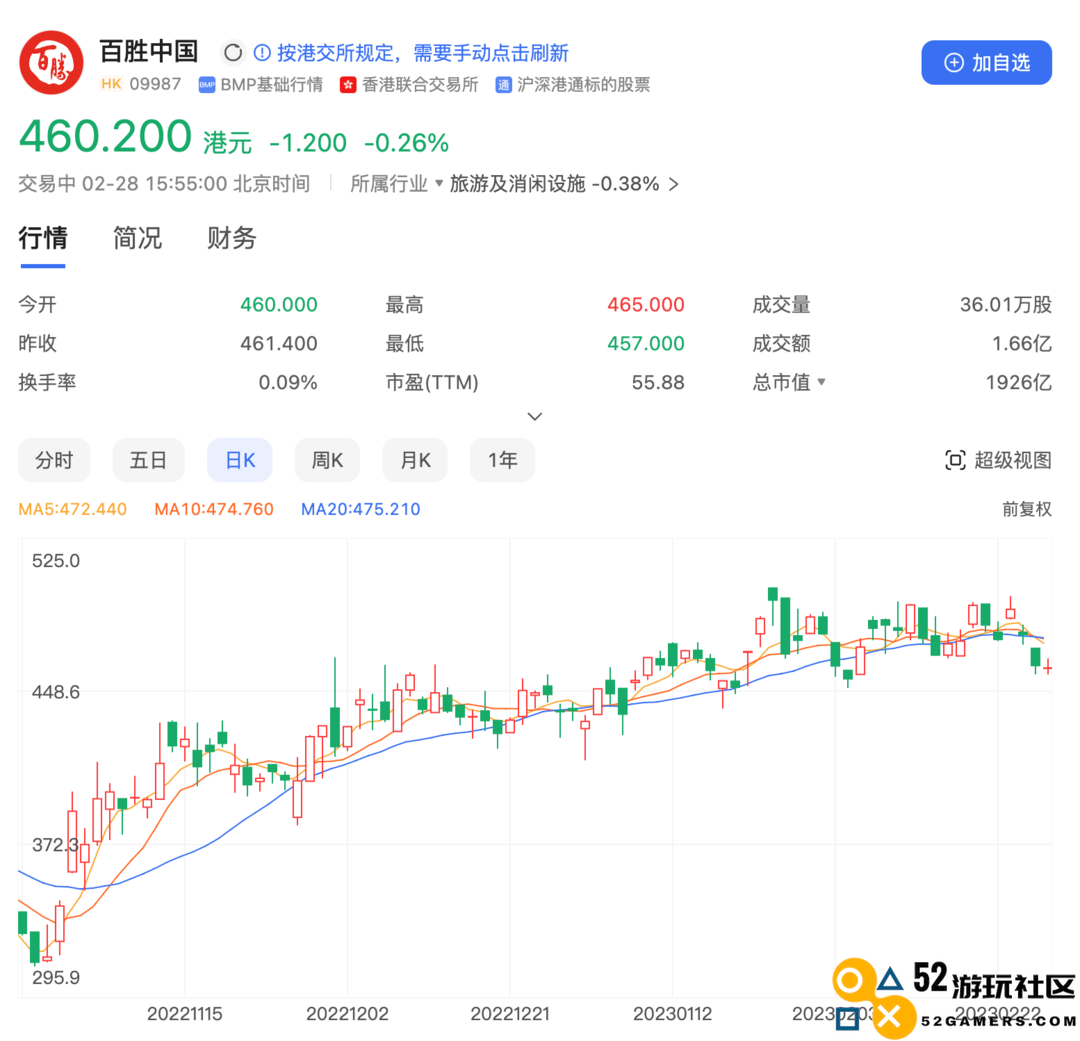Click the 448.6 price axis label
The height and width of the screenshot is (1041, 1080).
click(x=56, y=692)
